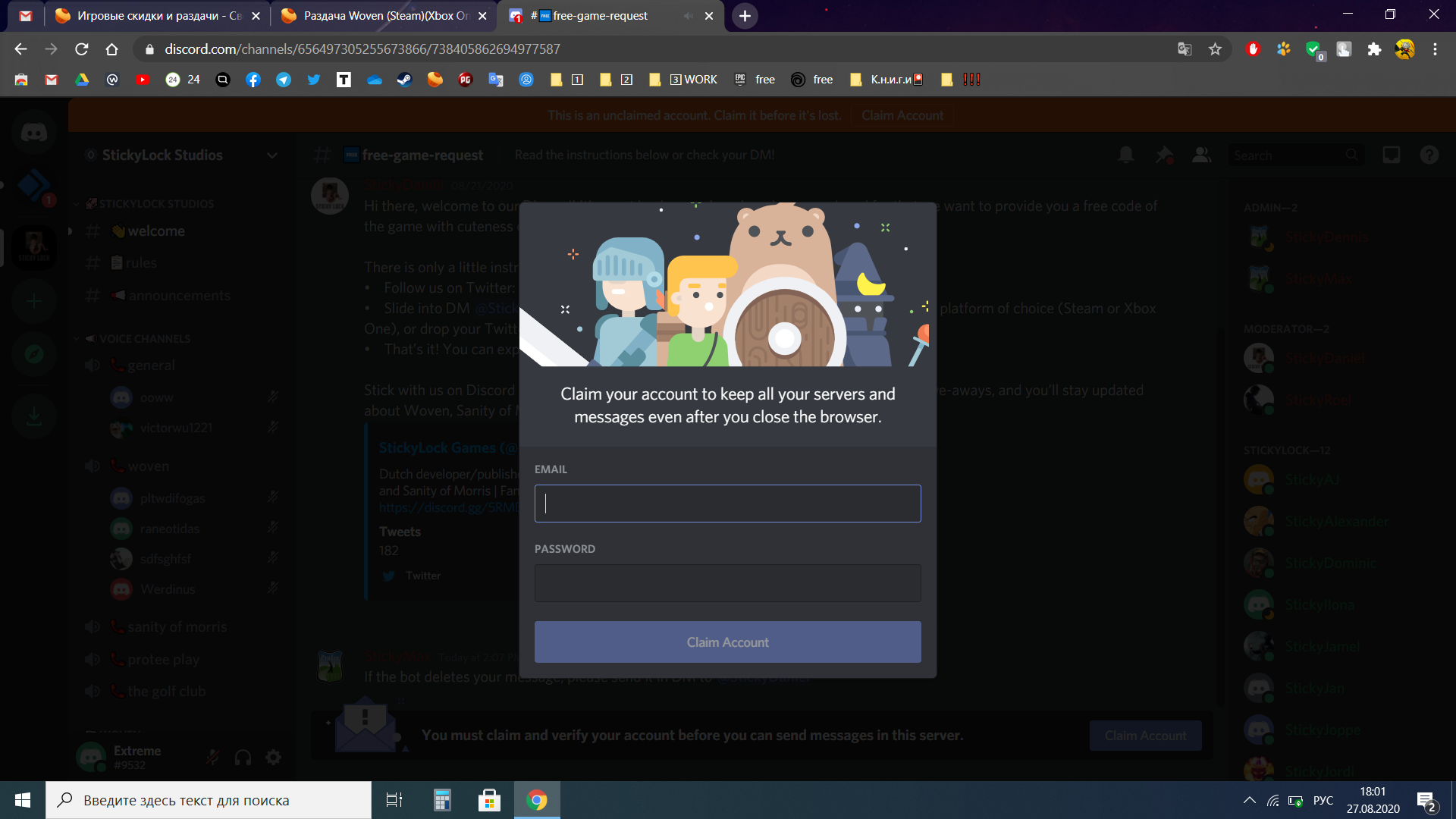Close the free-game-request browser tab
The width and height of the screenshot is (1456, 819).
click(x=709, y=16)
